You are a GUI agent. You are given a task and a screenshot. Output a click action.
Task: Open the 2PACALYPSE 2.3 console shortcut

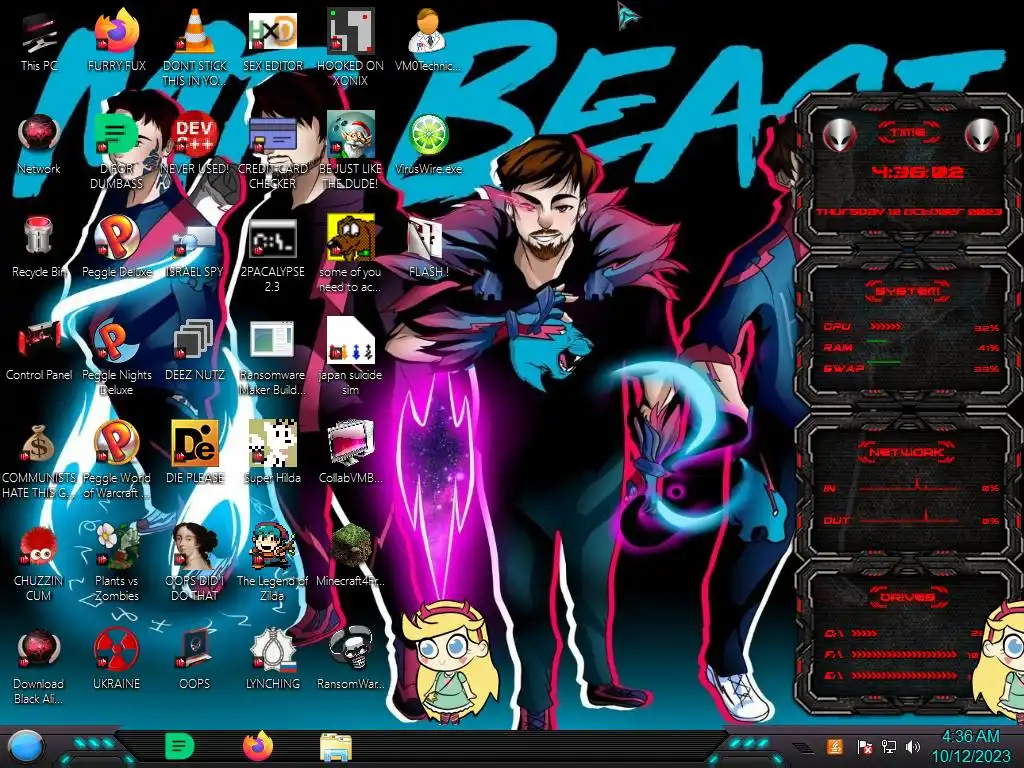click(x=272, y=255)
